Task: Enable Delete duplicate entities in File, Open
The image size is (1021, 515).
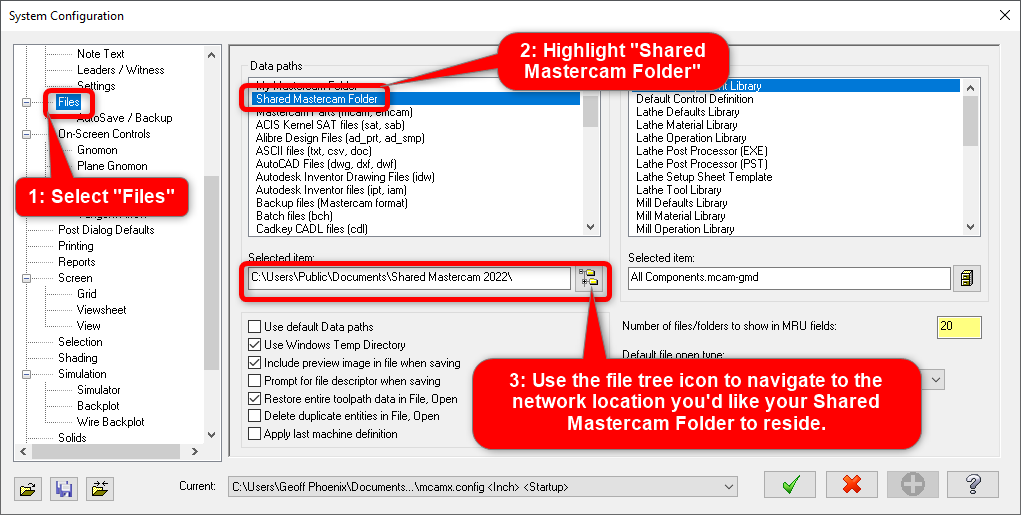Action: [255, 415]
